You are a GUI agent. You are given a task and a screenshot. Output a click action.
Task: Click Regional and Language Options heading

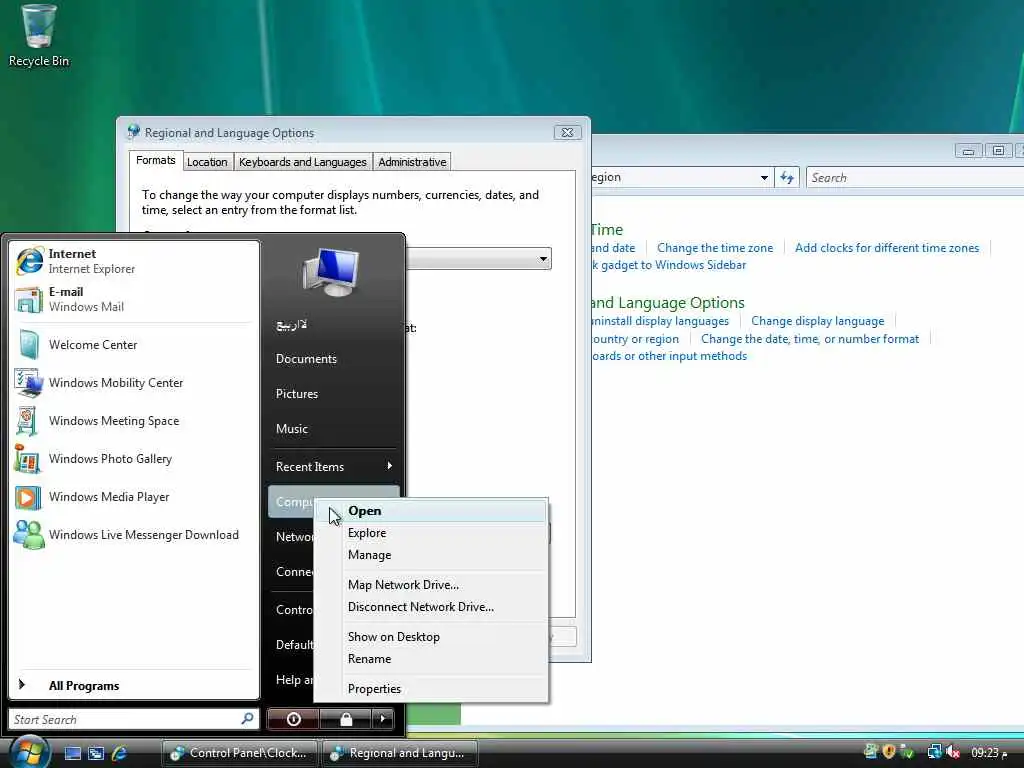pos(667,303)
